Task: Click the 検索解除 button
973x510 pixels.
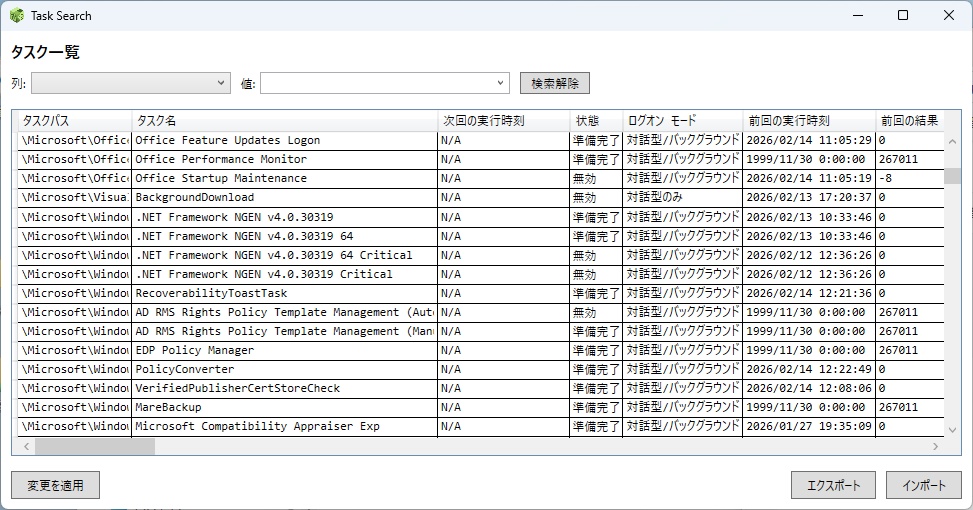Action: pyautogui.click(x=555, y=83)
